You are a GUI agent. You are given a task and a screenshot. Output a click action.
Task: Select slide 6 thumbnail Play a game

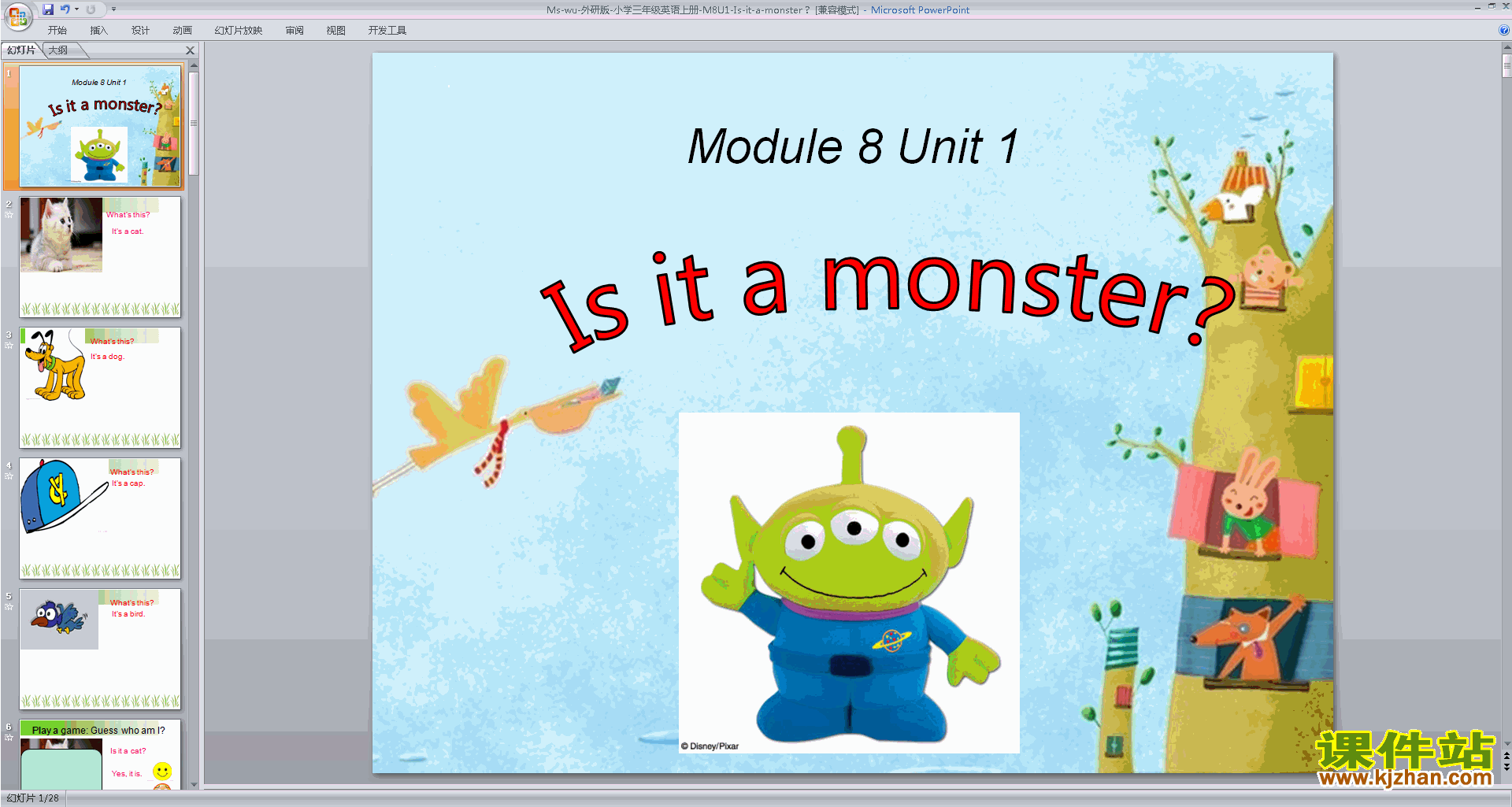(100, 754)
